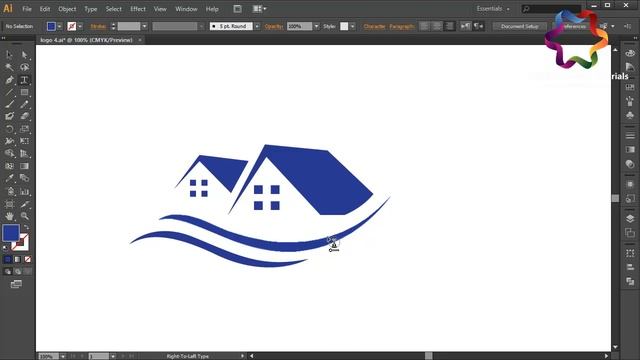Select the Blob Brush tool

pyautogui.click(x=9, y=117)
